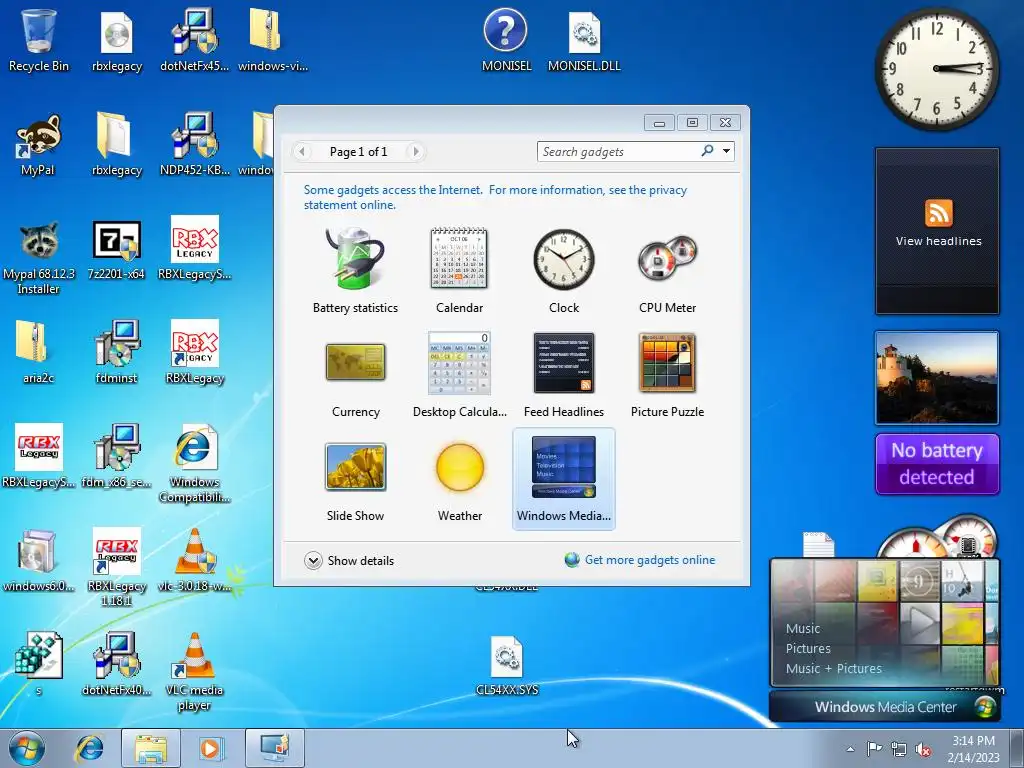Click the slideshow lighthouse picture gadget
Screen dimensions: 1024x768
tap(936, 377)
